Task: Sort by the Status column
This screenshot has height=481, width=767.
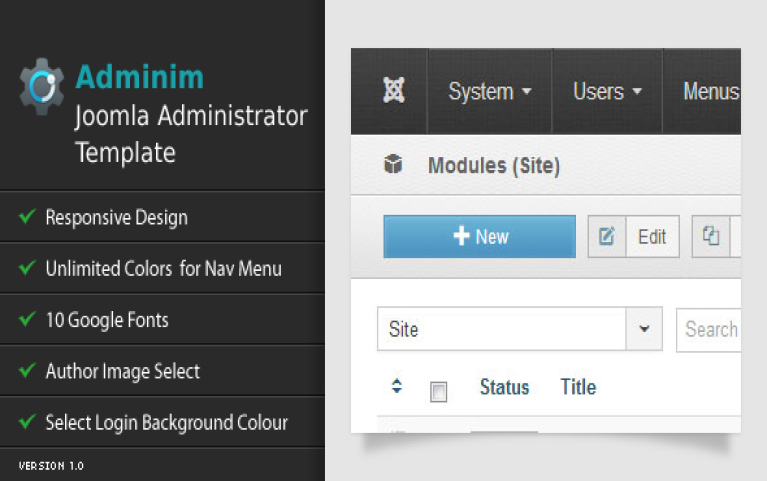Action: [504, 387]
